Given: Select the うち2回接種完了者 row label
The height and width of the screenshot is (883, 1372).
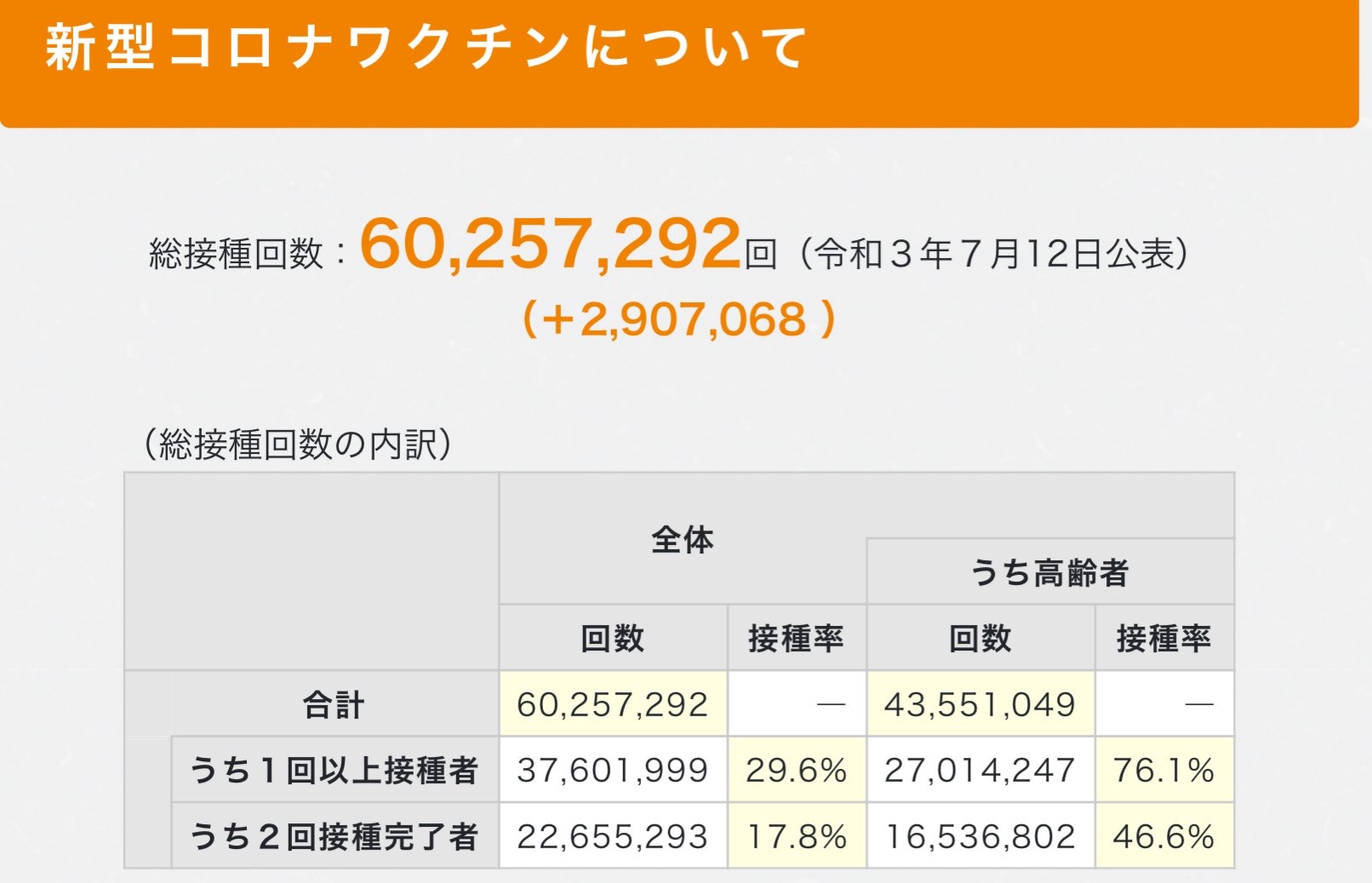Looking at the screenshot, I should point(334,836).
